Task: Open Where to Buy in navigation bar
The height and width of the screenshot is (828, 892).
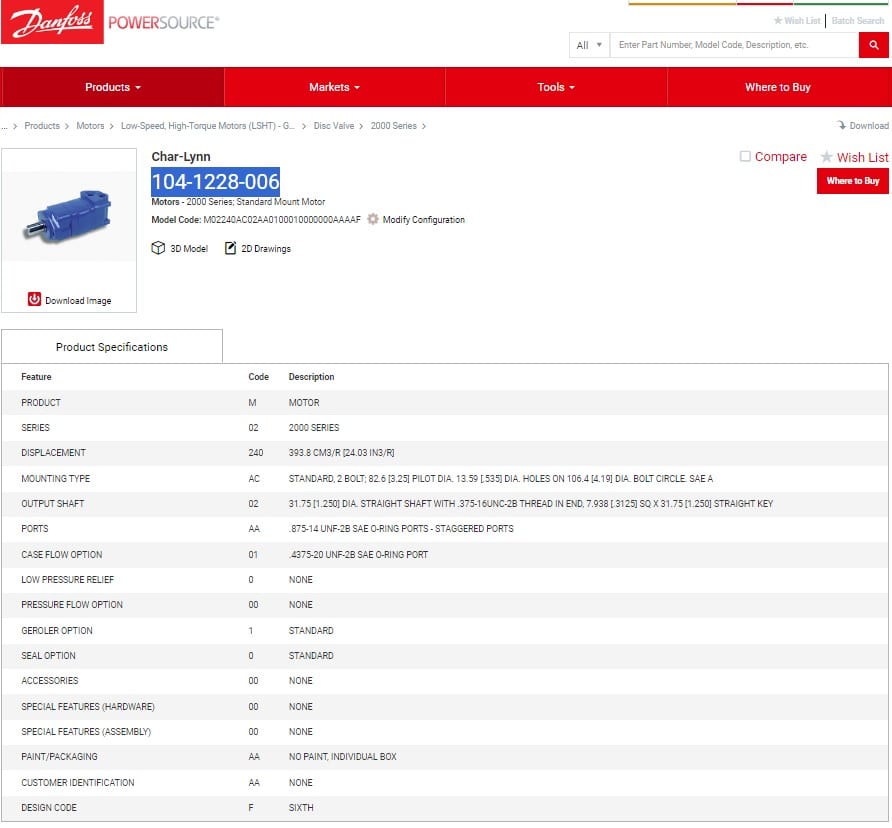Action: [x=778, y=87]
